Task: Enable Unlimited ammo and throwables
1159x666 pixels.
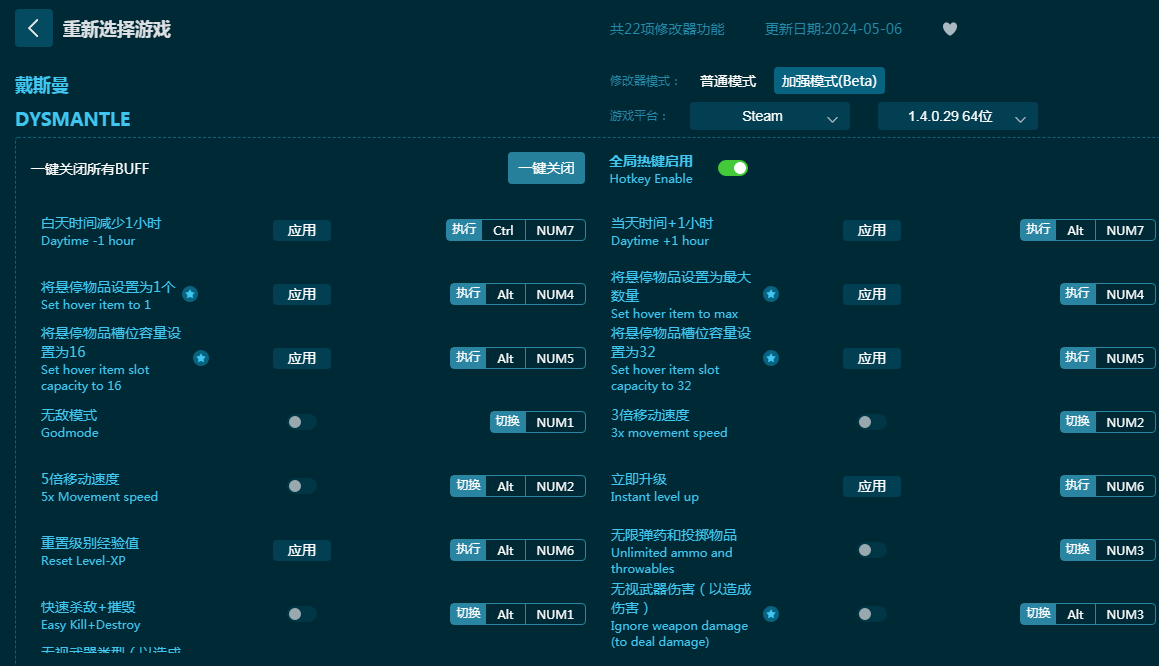Action: point(871,550)
